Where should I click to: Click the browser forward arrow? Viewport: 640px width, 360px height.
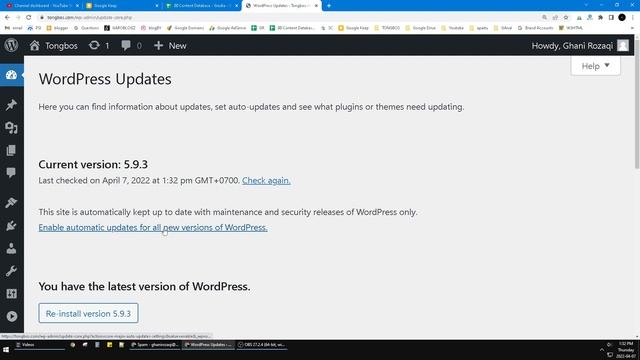18,18
